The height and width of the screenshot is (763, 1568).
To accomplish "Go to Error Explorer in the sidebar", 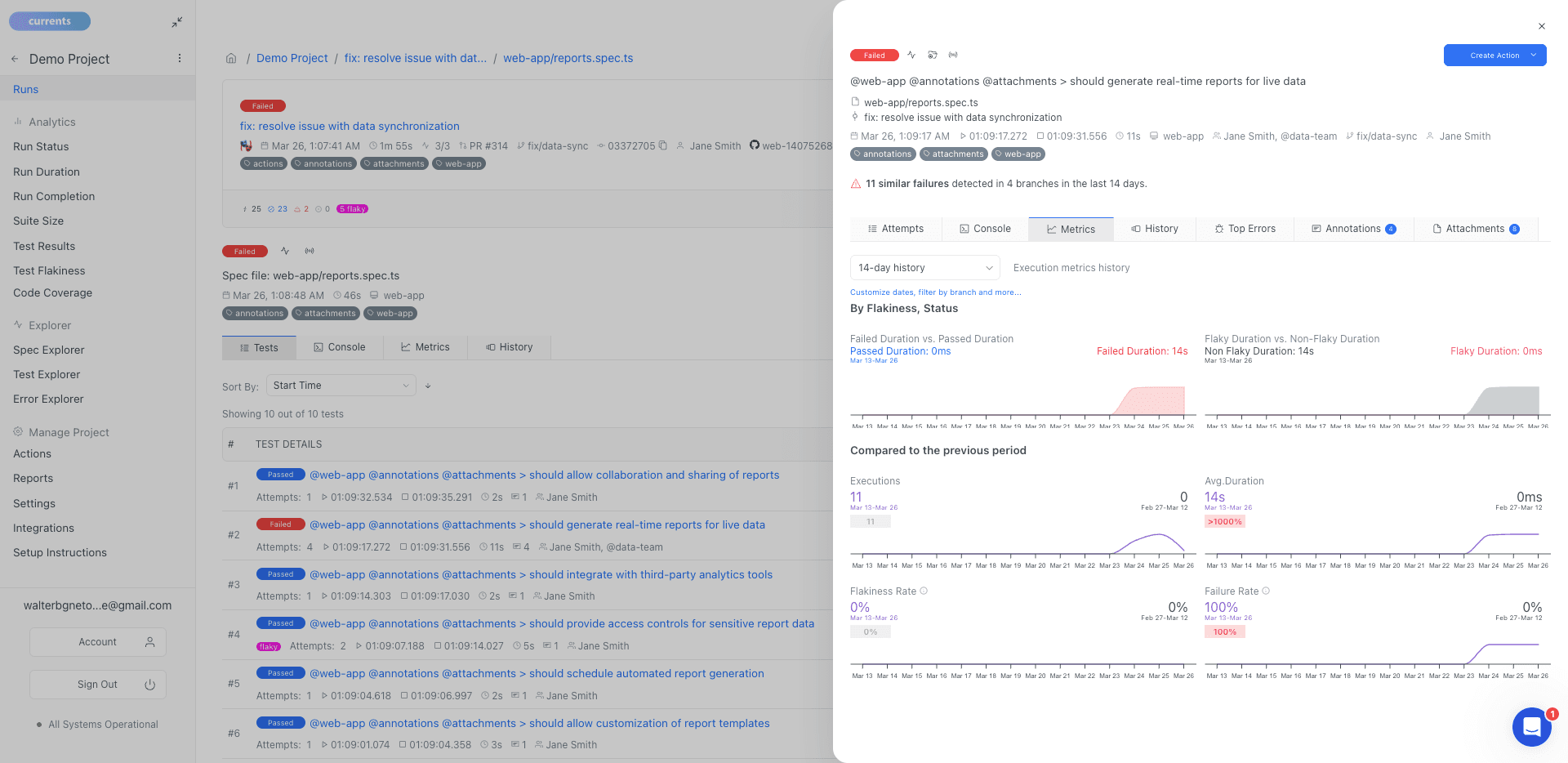I will click(48, 399).
